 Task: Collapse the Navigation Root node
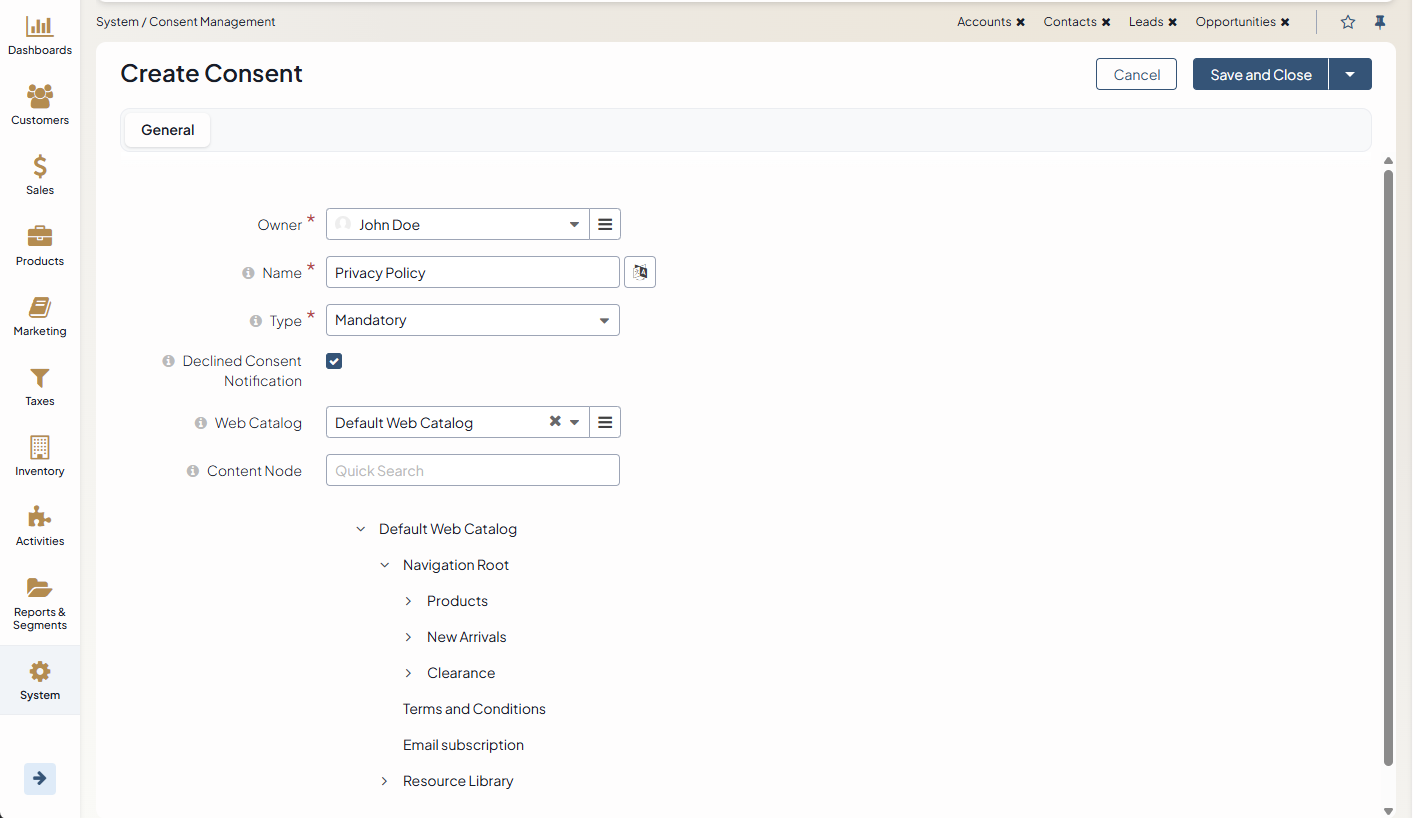tap(384, 565)
